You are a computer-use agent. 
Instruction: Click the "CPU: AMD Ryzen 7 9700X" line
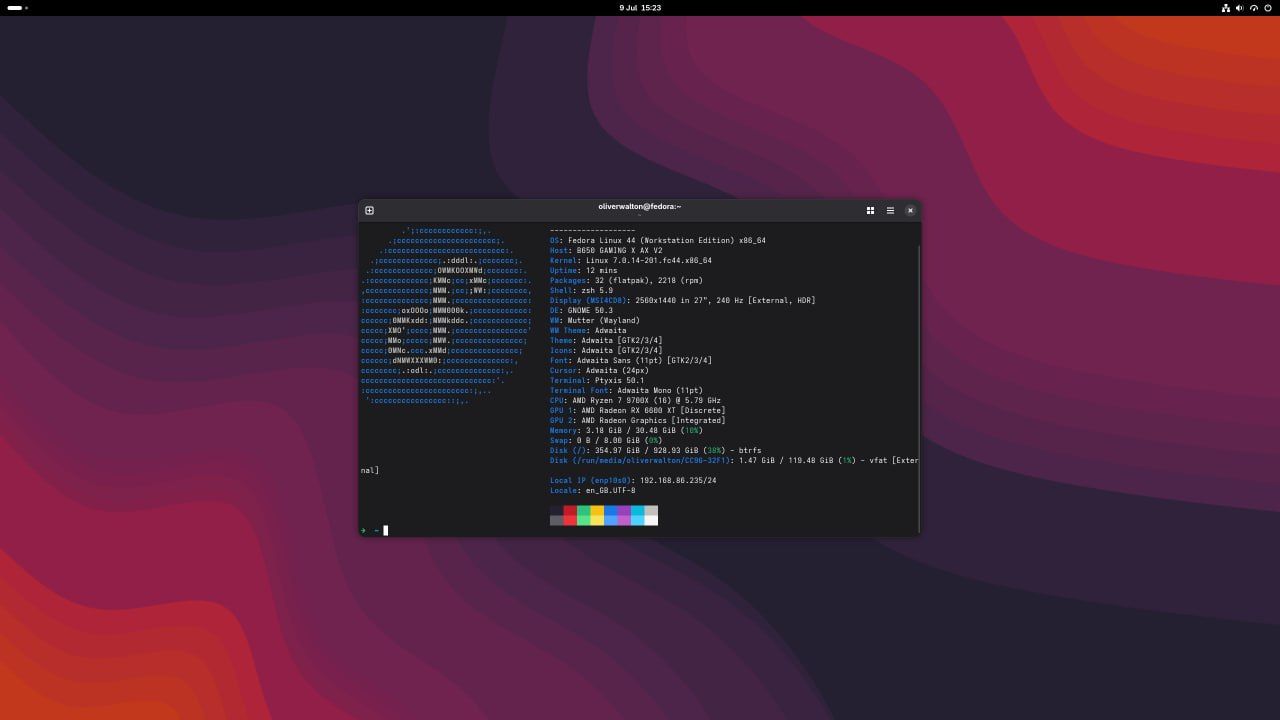(x=635, y=400)
